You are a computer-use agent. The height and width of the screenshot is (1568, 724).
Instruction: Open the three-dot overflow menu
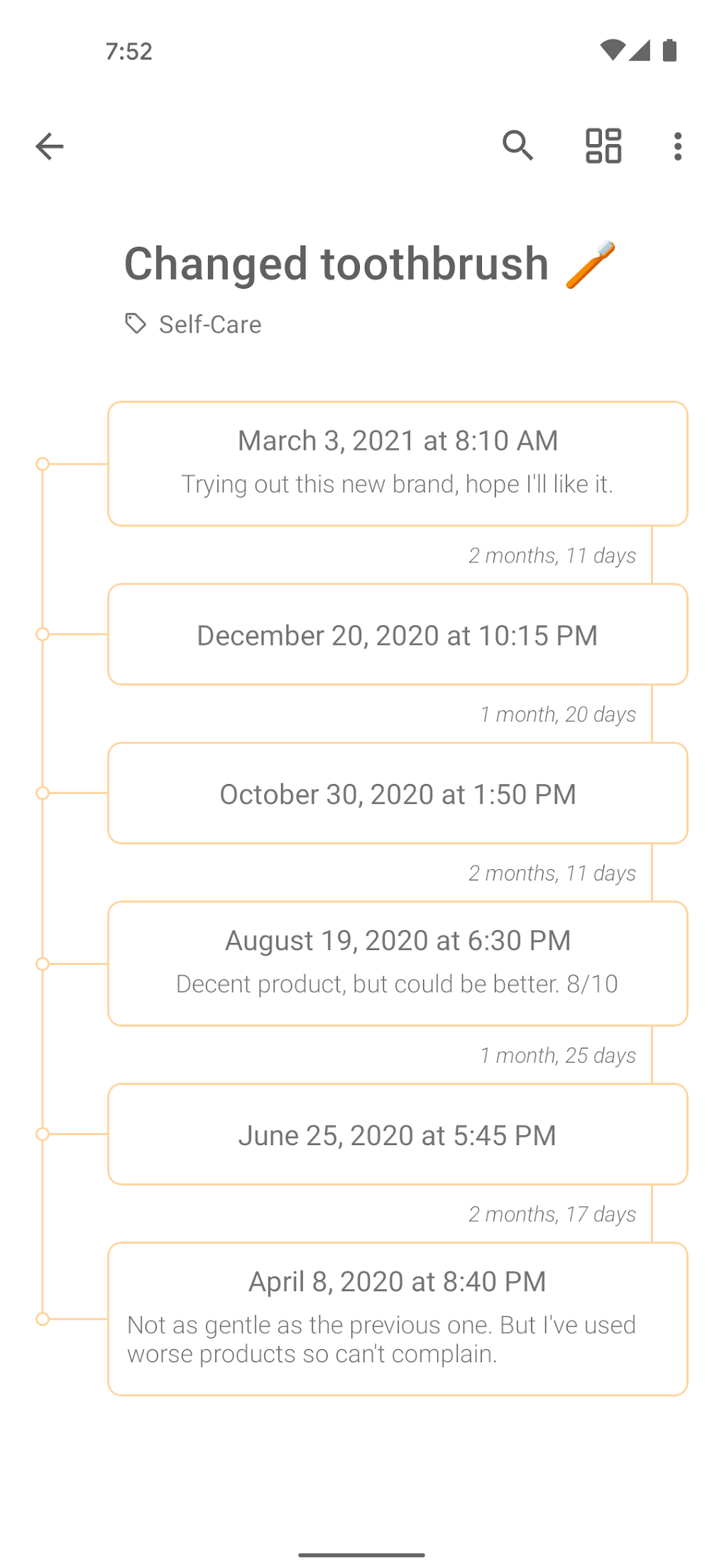point(678,146)
